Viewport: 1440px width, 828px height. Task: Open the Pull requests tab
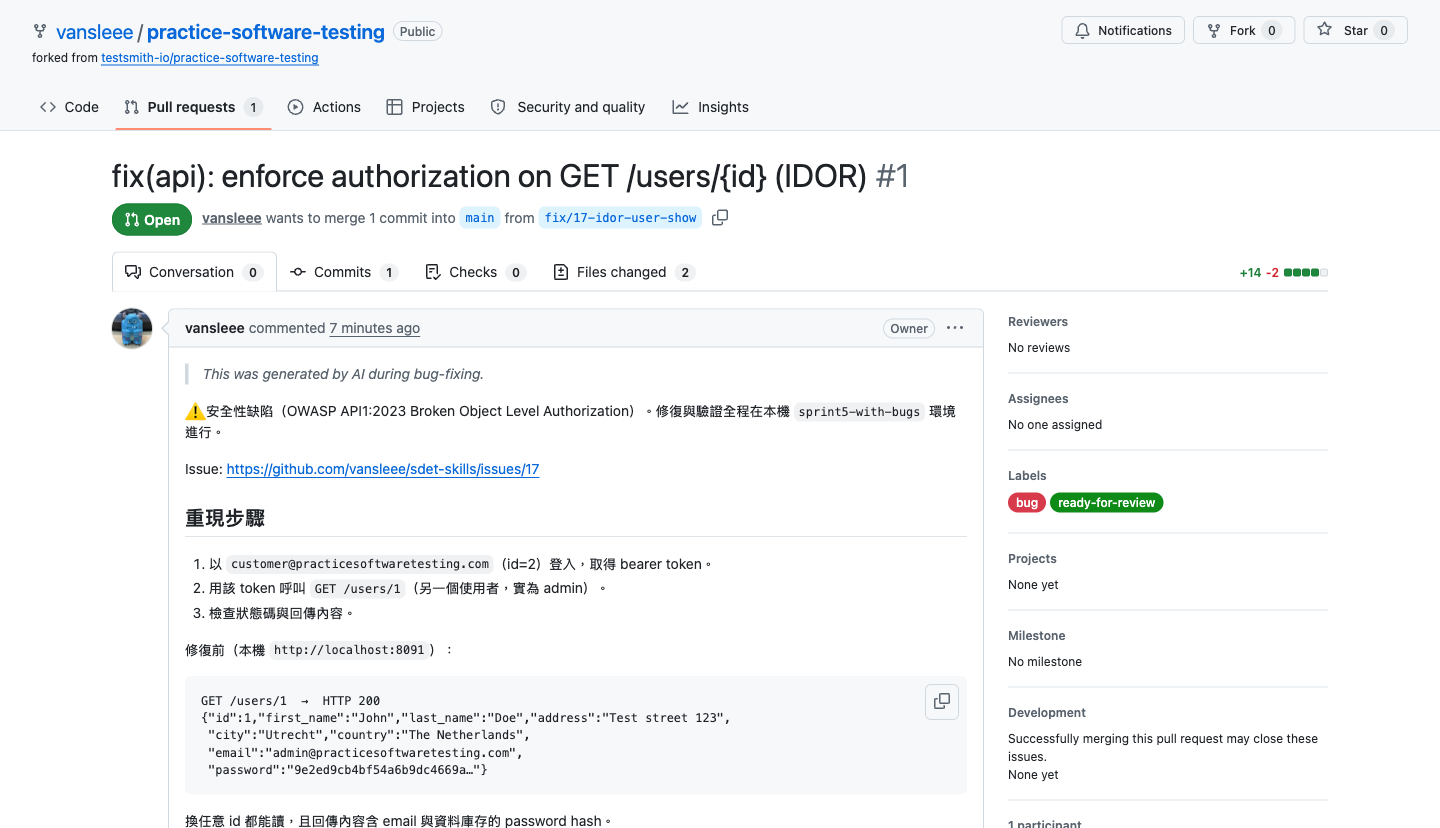(193, 107)
